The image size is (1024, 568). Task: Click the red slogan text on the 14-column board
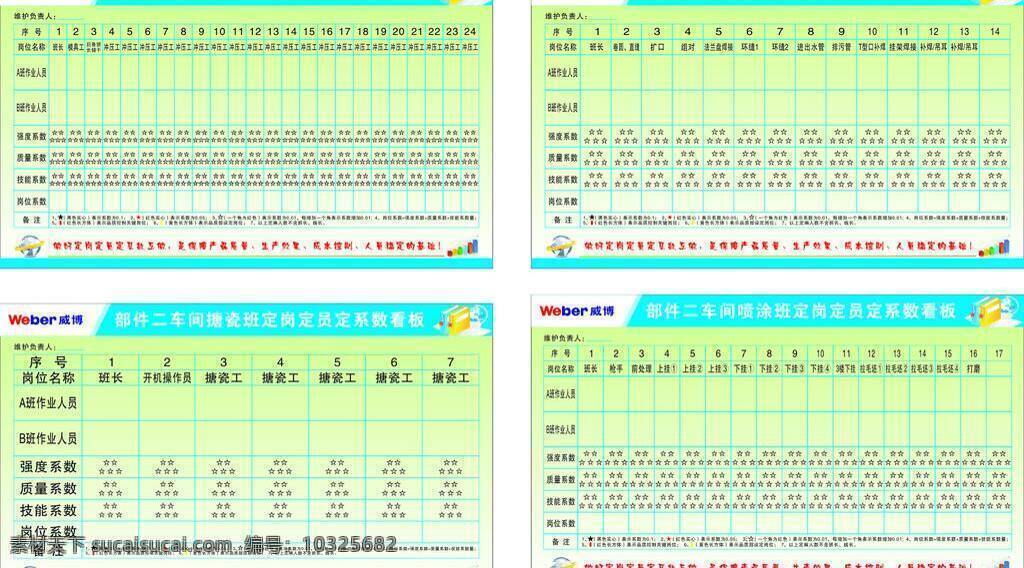coord(778,246)
